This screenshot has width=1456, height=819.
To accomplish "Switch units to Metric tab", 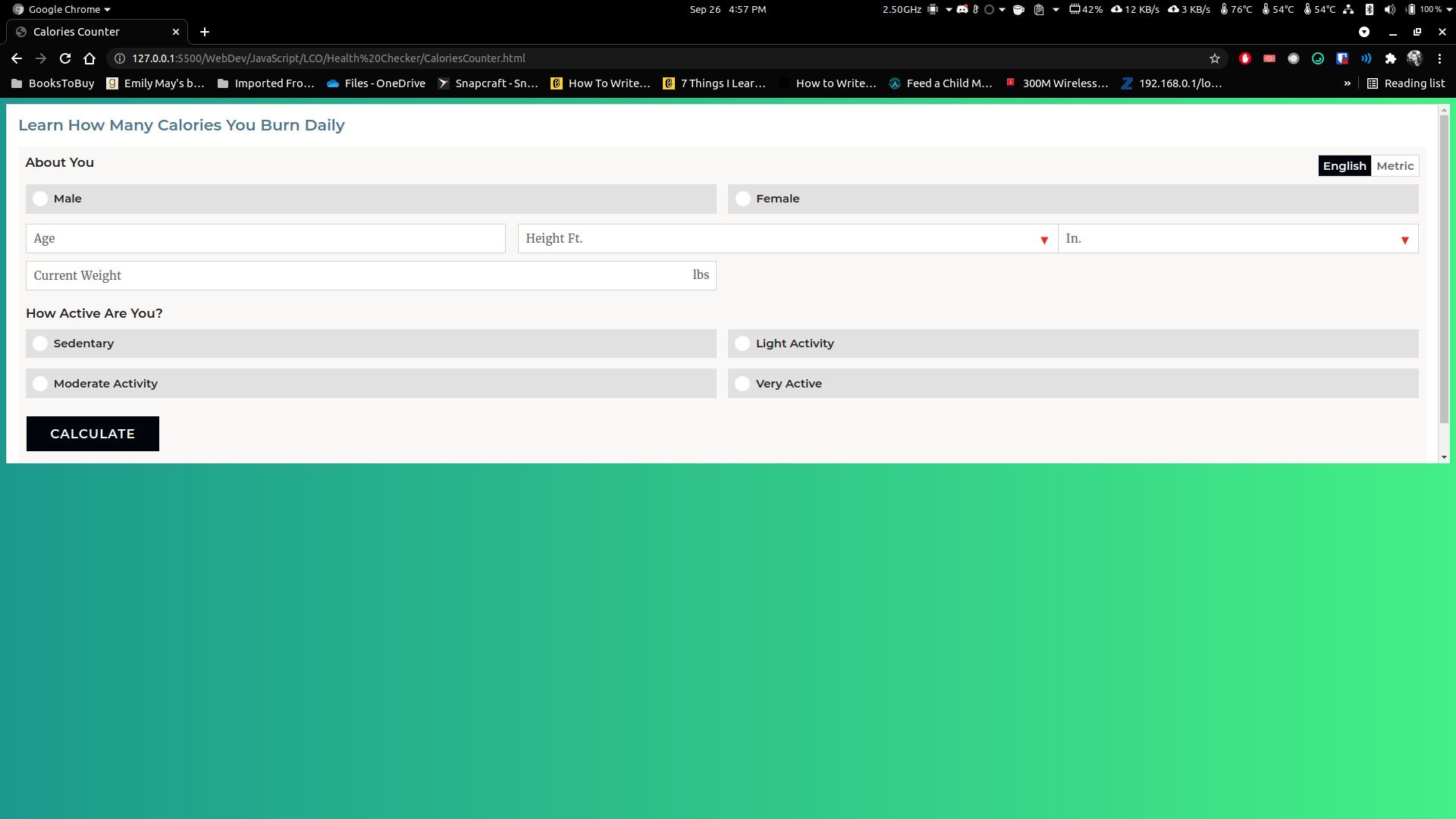I will (x=1395, y=166).
